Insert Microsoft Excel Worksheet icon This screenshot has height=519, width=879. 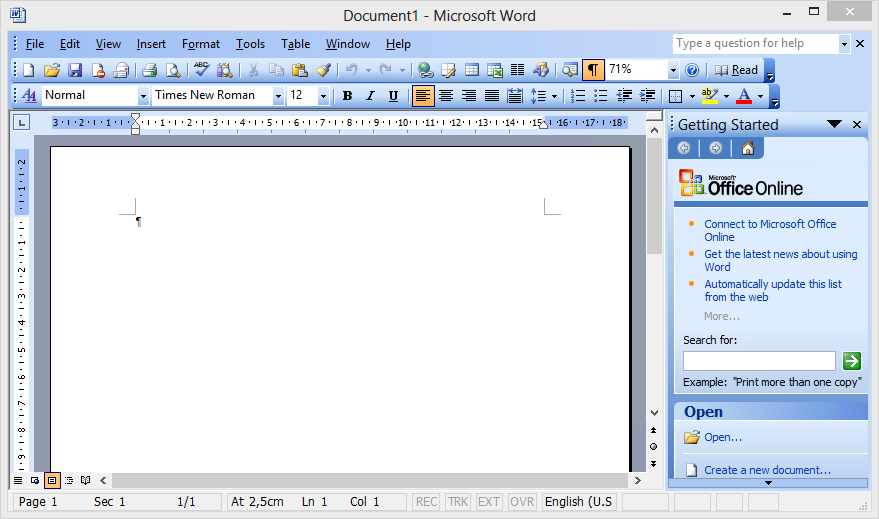pos(495,70)
